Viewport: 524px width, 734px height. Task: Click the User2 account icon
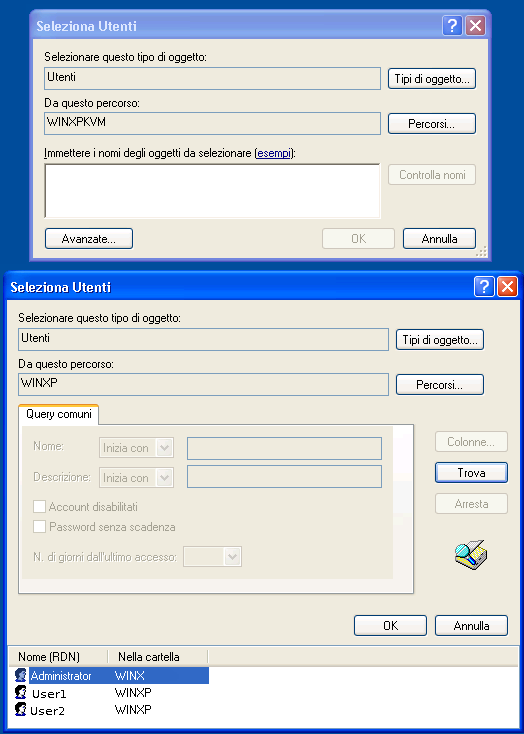[x=21, y=710]
